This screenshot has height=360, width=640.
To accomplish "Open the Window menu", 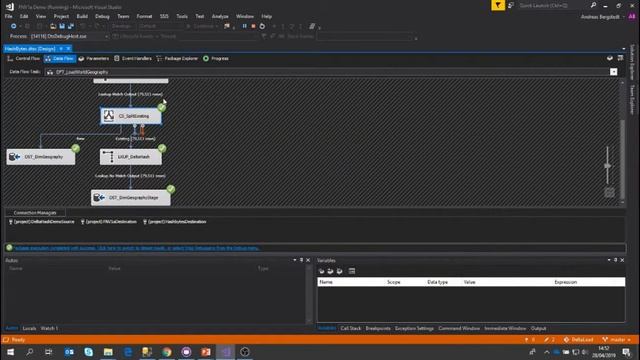I will 245,16.
